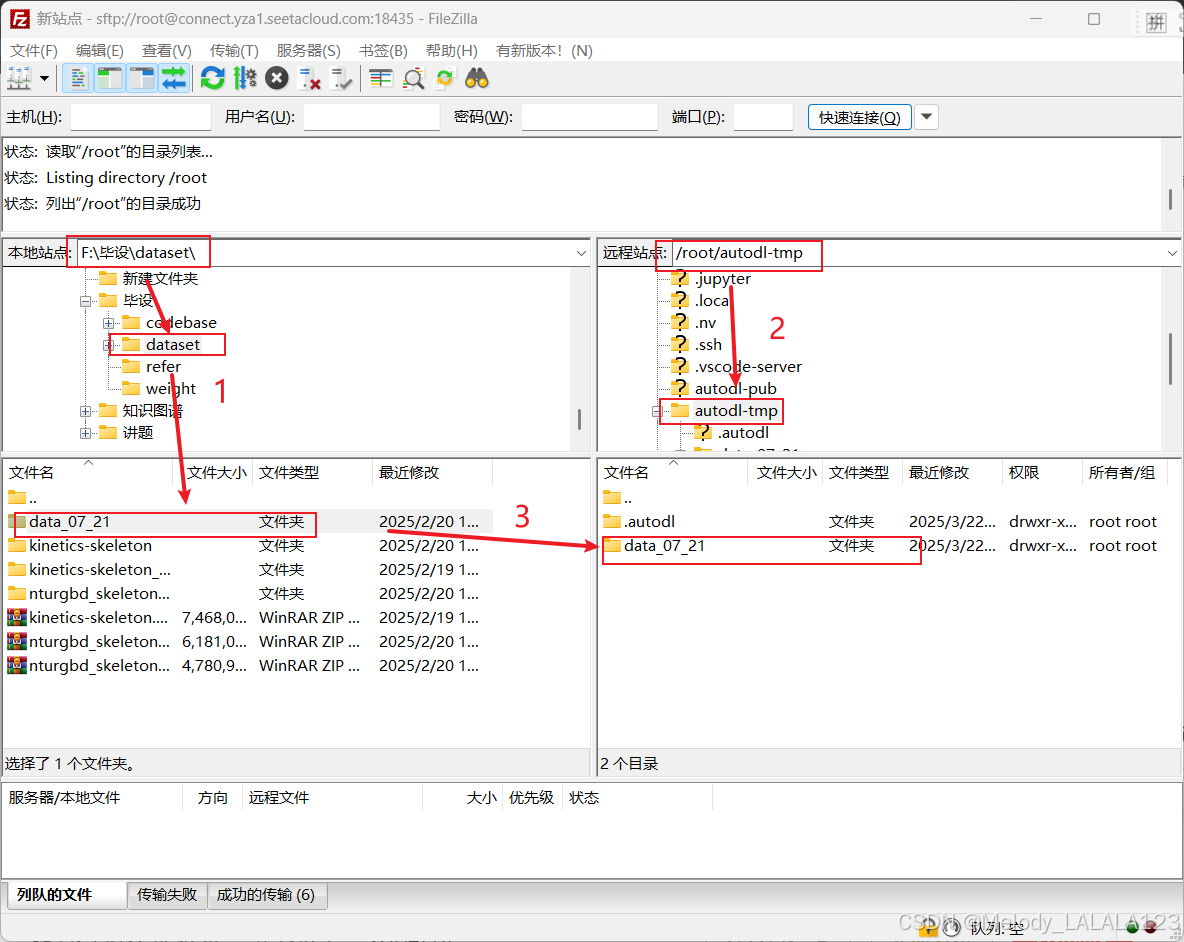Reconnect to the last server
1184x942 pixels.
(x=341, y=78)
